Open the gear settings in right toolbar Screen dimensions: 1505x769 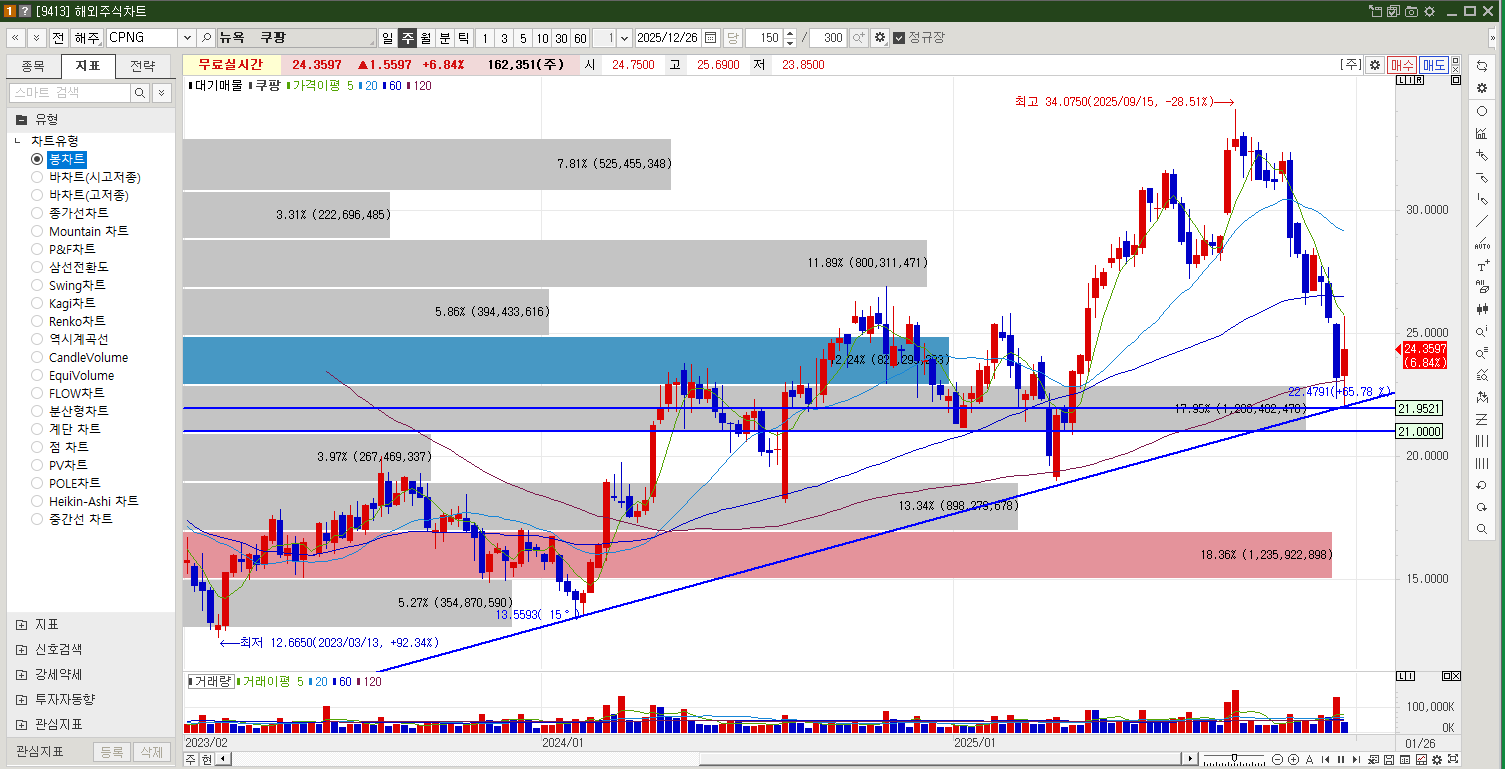(x=1482, y=88)
